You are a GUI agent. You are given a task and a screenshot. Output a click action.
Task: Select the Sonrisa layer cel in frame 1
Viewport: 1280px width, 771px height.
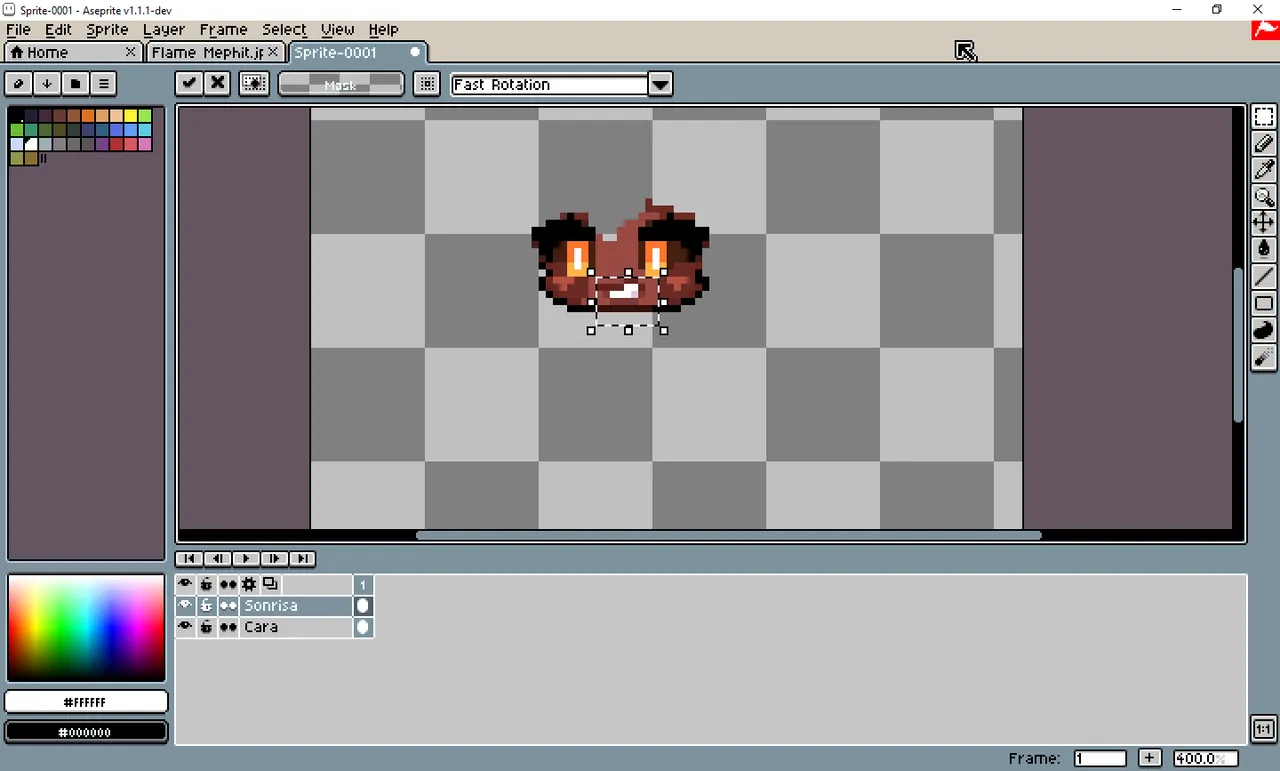click(x=363, y=606)
